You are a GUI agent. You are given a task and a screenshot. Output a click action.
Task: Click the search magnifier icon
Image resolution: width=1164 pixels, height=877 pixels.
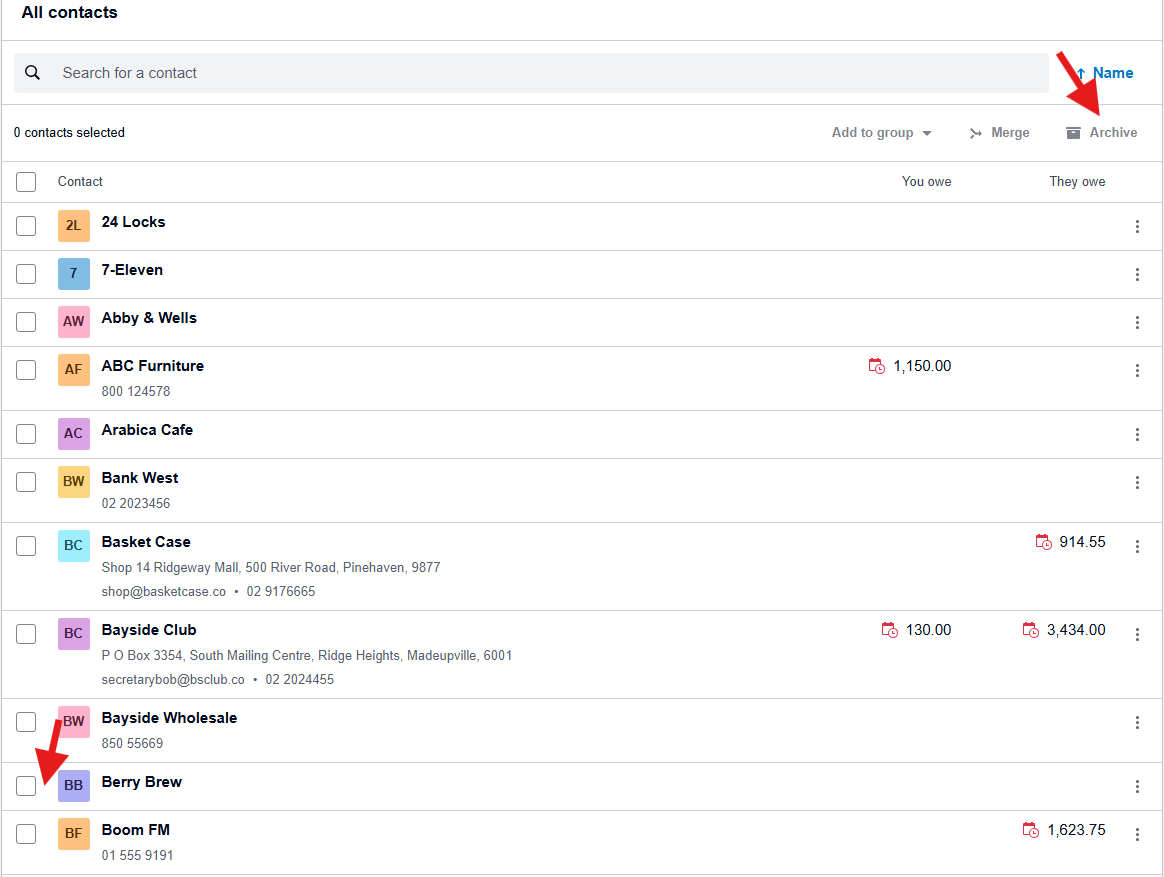point(33,73)
